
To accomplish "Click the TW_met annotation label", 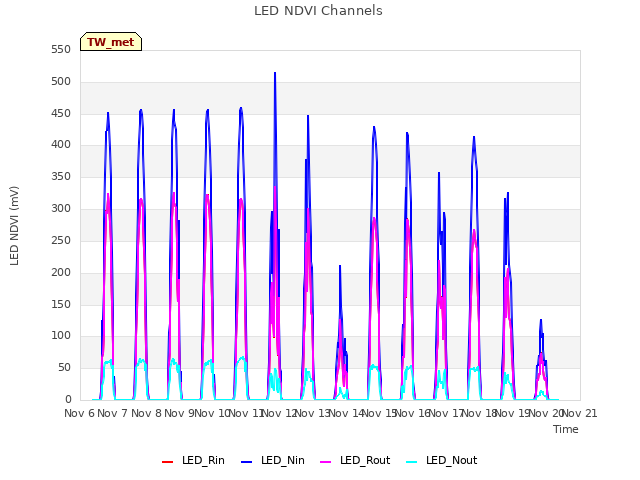I will pyautogui.click(x=111, y=42).
